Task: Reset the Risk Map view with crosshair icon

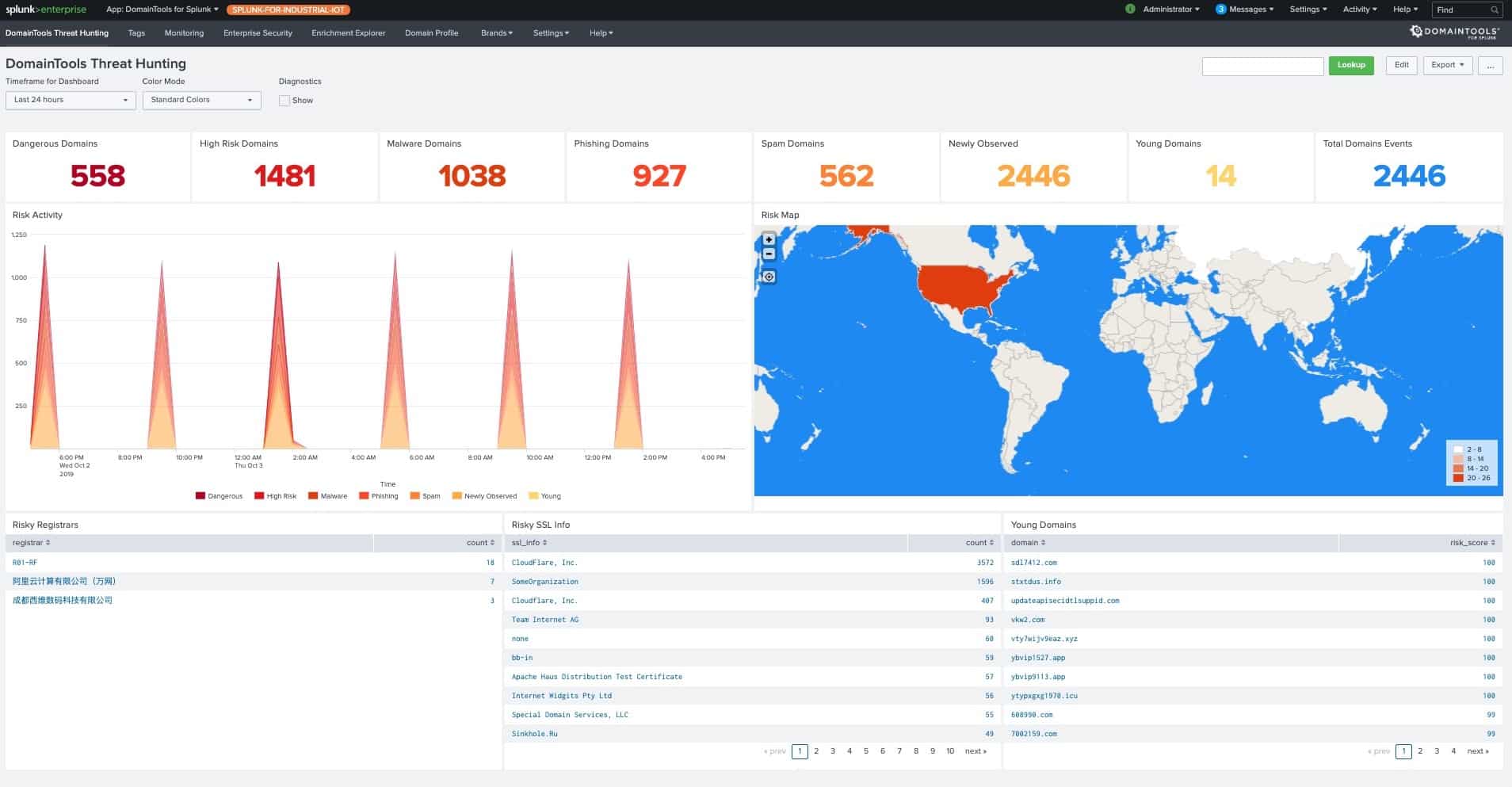Action: (x=767, y=277)
